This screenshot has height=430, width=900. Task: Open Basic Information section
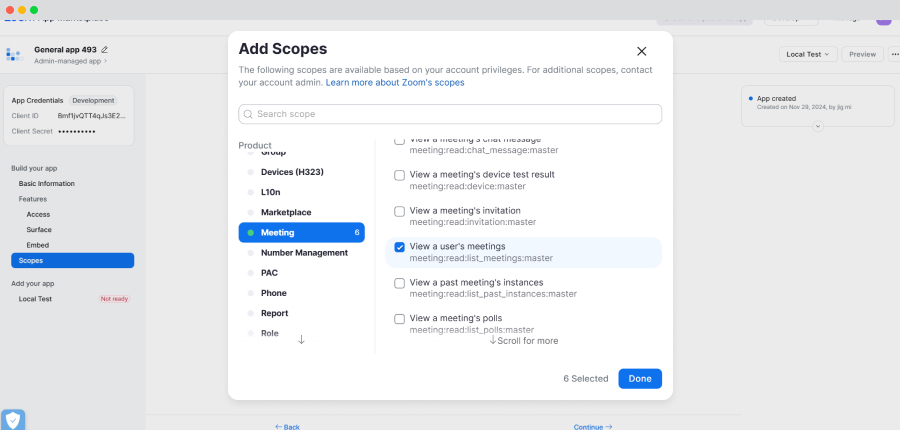[x=46, y=184]
